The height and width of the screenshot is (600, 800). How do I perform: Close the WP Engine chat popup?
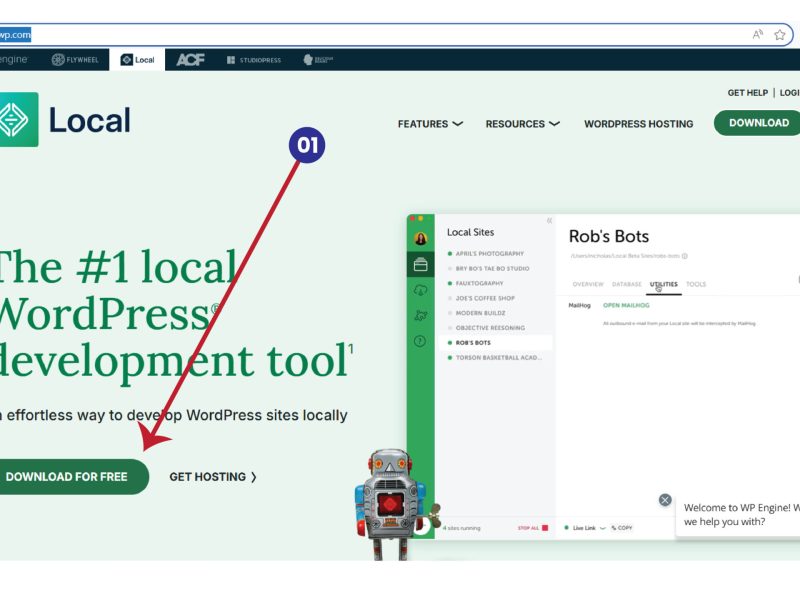(x=665, y=500)
